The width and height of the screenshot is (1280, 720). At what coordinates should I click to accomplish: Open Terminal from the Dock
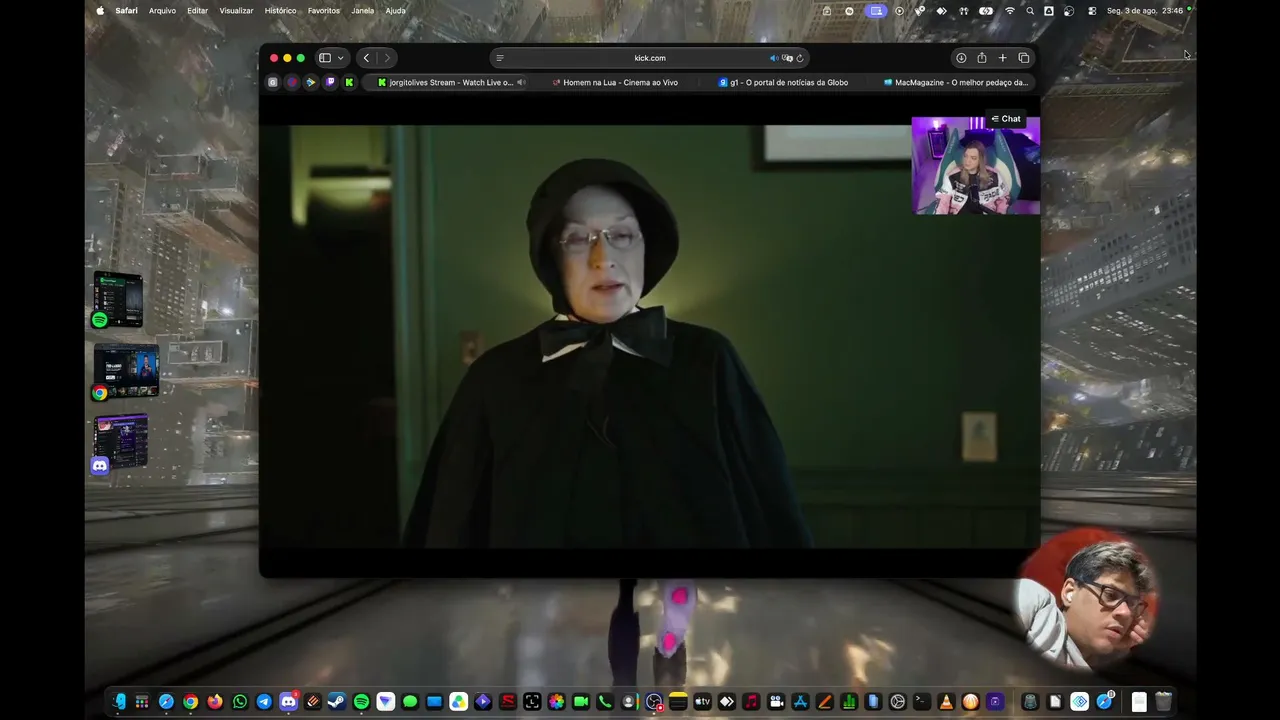coord(922,702)
